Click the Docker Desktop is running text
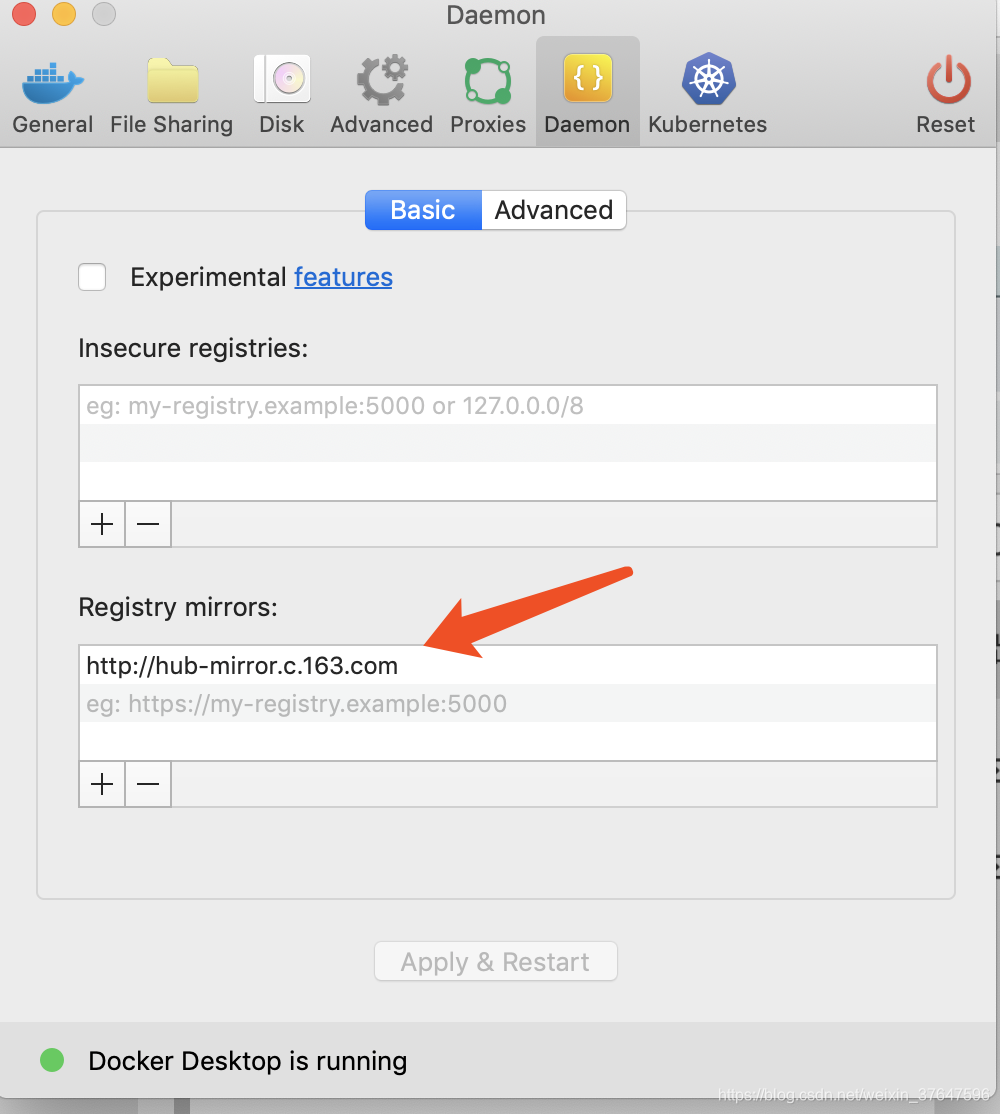1000x1114 pixels. (248, 1061)
